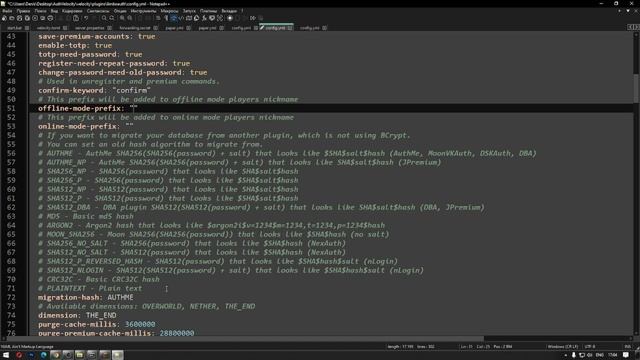Click the vertical scrollbar thumb
The height and width of the screenshot is (360, 640).
point(636,88)
